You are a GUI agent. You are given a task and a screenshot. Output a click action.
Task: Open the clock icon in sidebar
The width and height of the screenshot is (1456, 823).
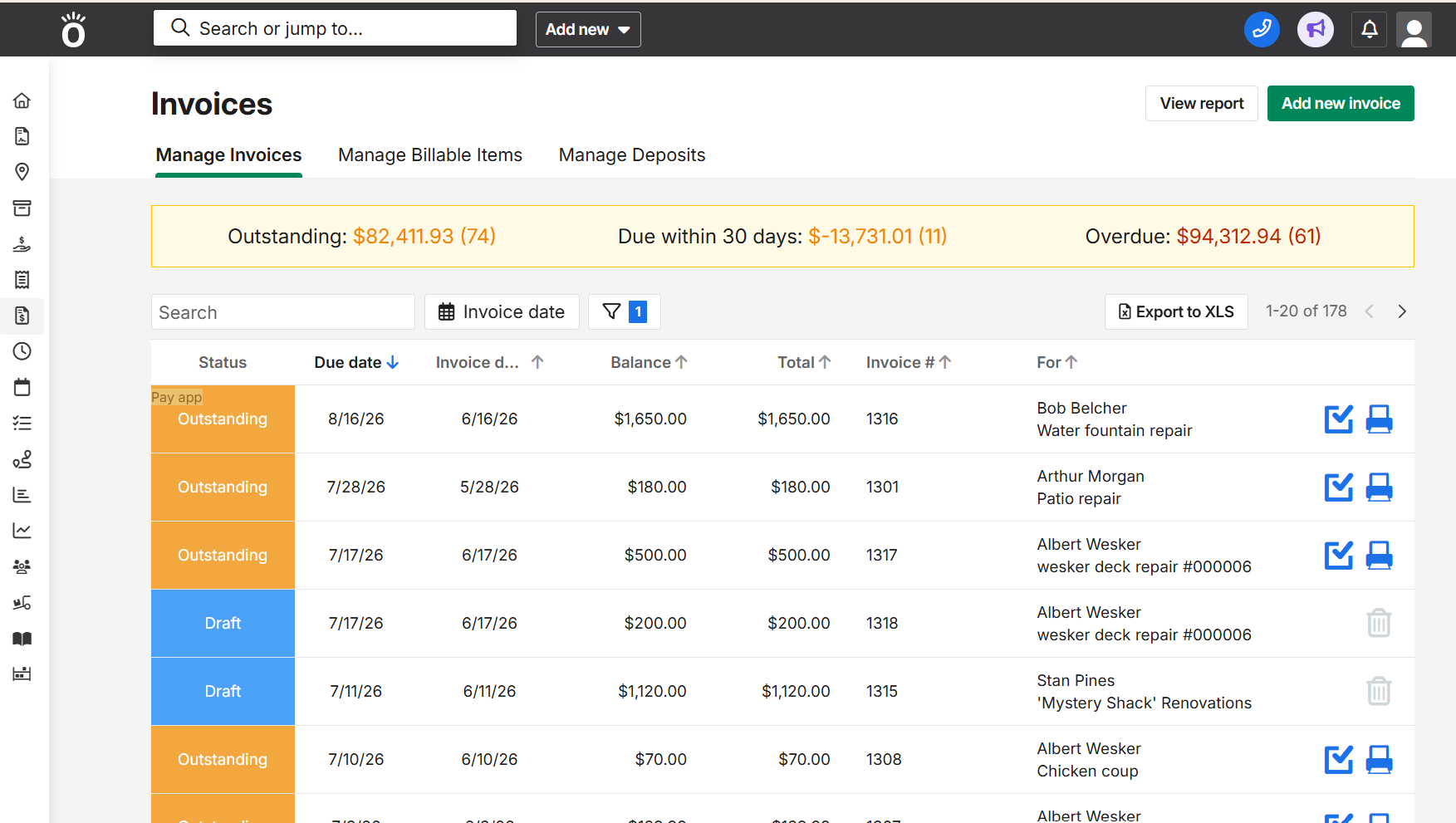coord(22,351)
